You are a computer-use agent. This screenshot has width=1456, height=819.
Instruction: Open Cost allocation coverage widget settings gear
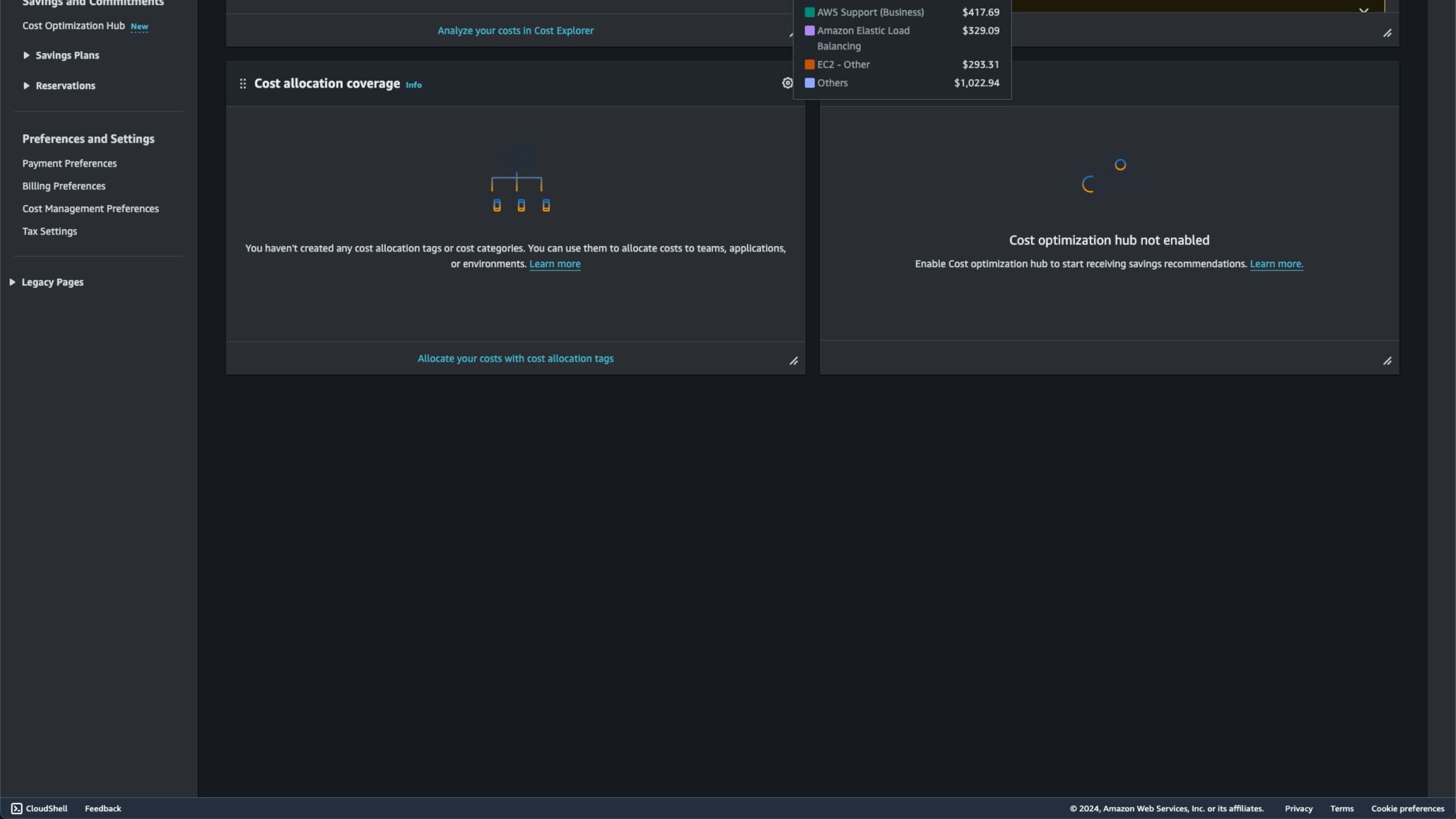coord(787,83)
